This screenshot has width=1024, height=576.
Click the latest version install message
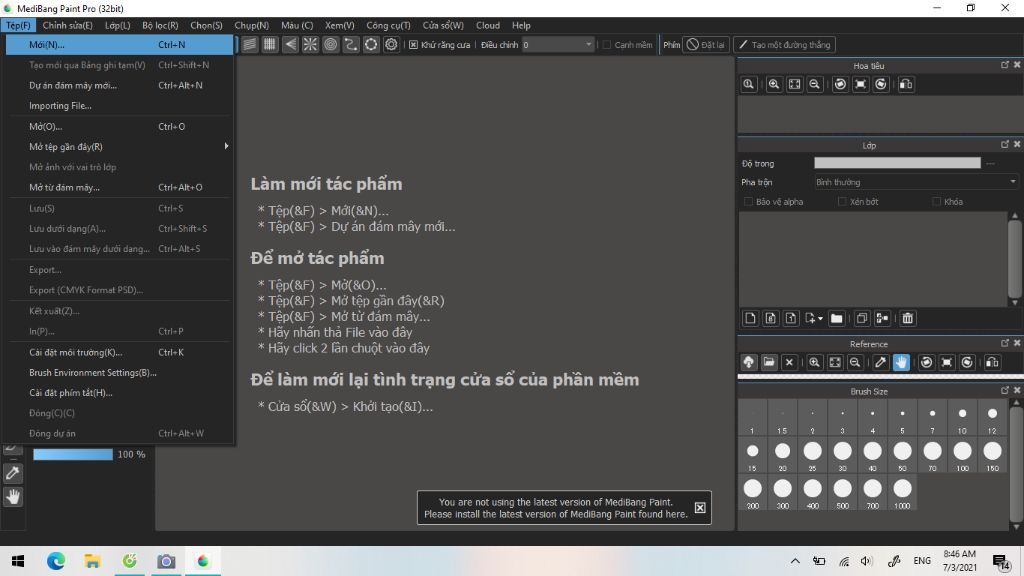click(556, 508)
